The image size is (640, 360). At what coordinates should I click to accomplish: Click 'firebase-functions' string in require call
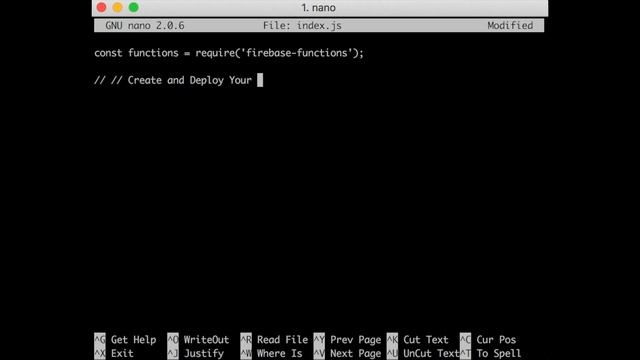pyautogui.click(x=297, y=53)
